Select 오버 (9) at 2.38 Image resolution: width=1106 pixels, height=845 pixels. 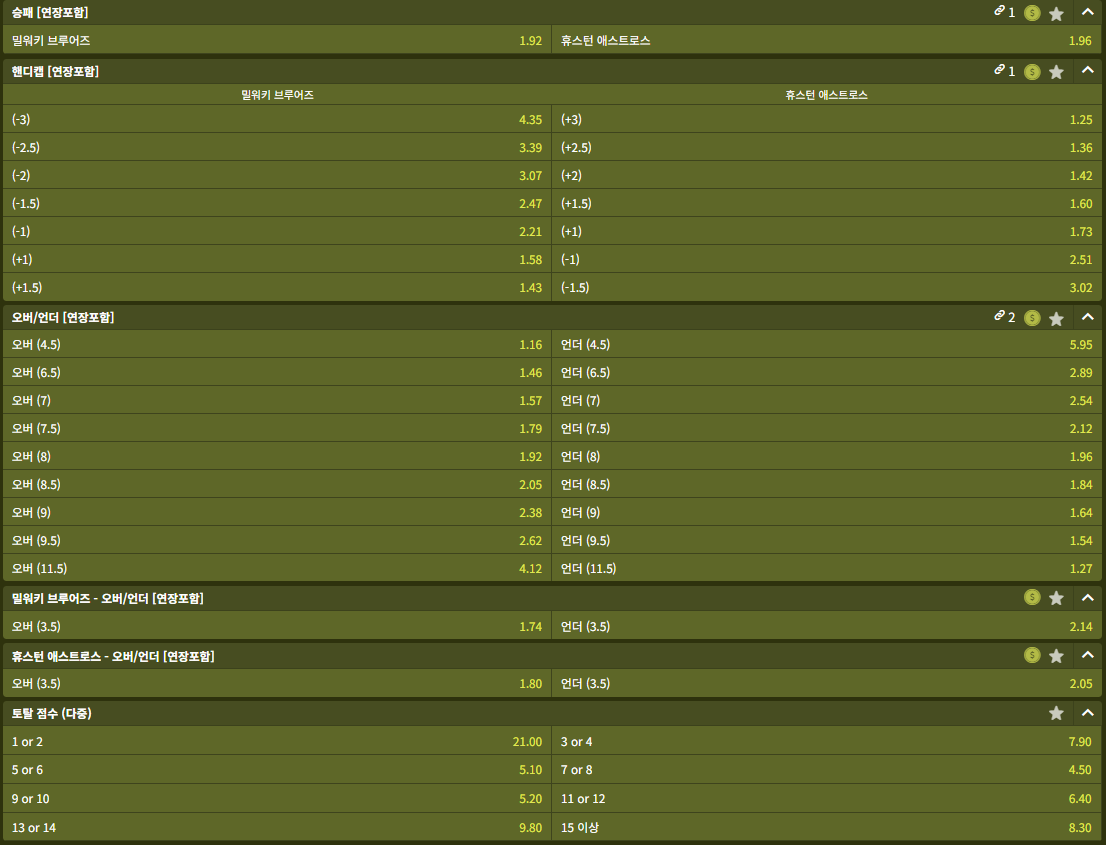tap(277, 512)
